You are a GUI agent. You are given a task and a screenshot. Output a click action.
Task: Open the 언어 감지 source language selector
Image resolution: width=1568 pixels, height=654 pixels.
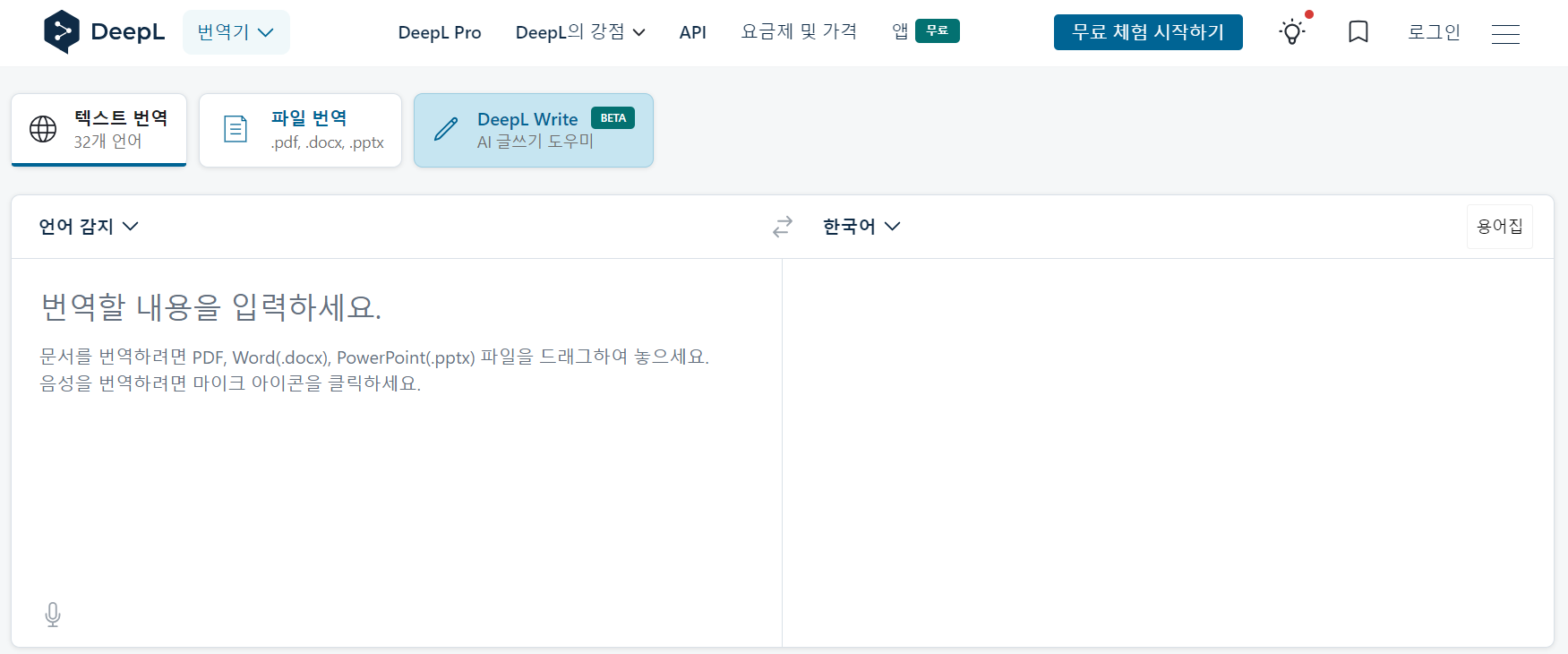click(89, 227)
